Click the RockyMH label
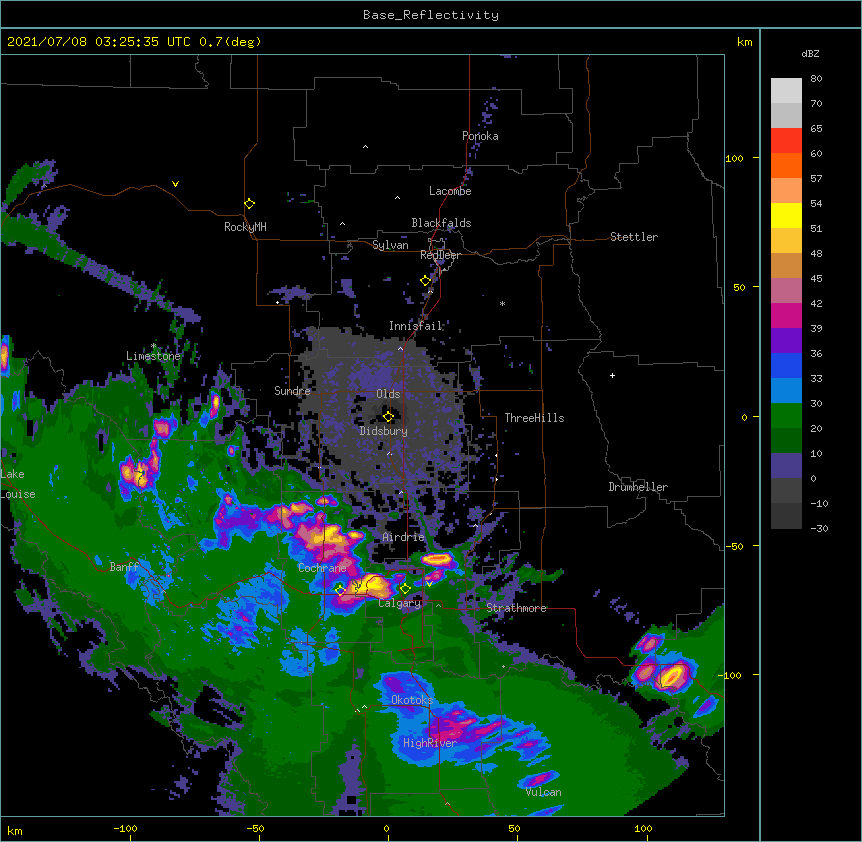 coord(245,227)
